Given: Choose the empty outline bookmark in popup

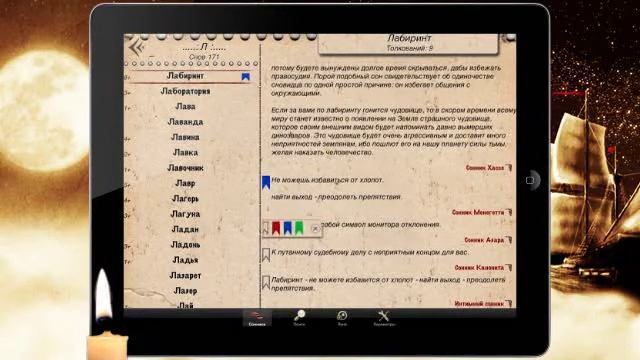Looking at the screenshot, I should click(x=266, y=228).
